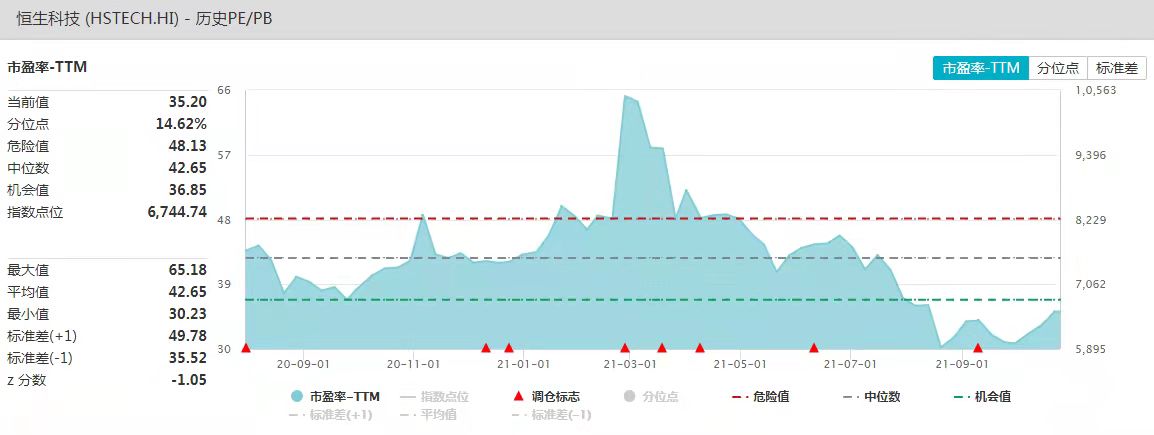1154x435 pixels.
Task: Click the z 分数 value -1.05
Action: click(189, 381)
